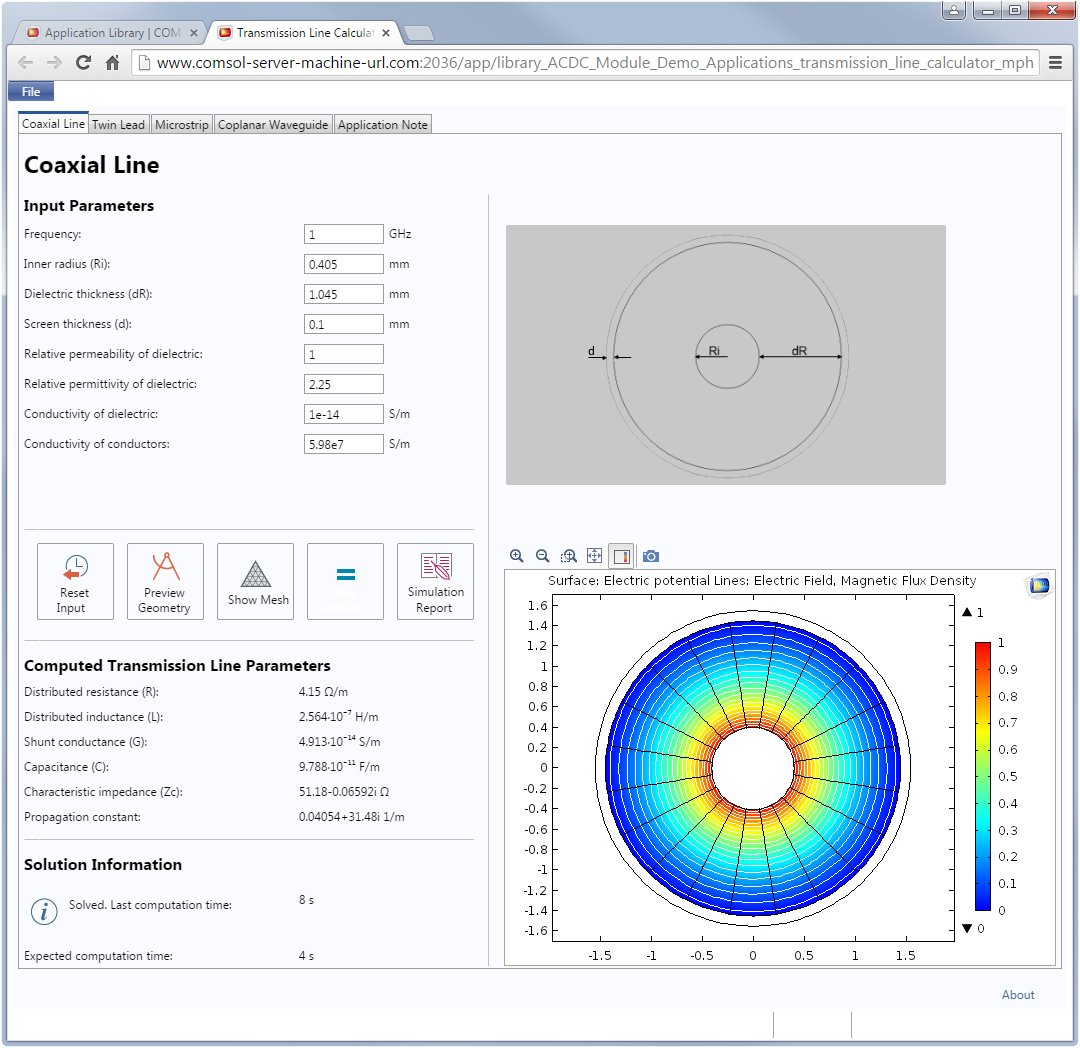This screenshot has width=1080, height=1048.
Task: Click the Conductivity of dielectric field
Action: (344, 414)
